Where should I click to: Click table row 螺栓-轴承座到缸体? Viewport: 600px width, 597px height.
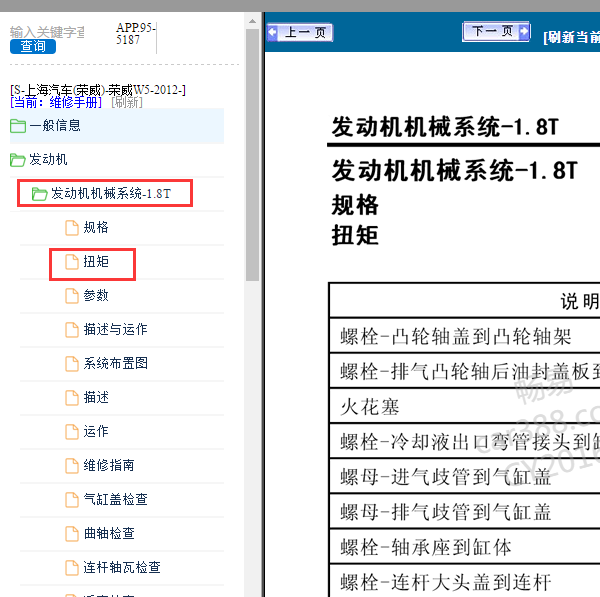click(x=465, y=547)
